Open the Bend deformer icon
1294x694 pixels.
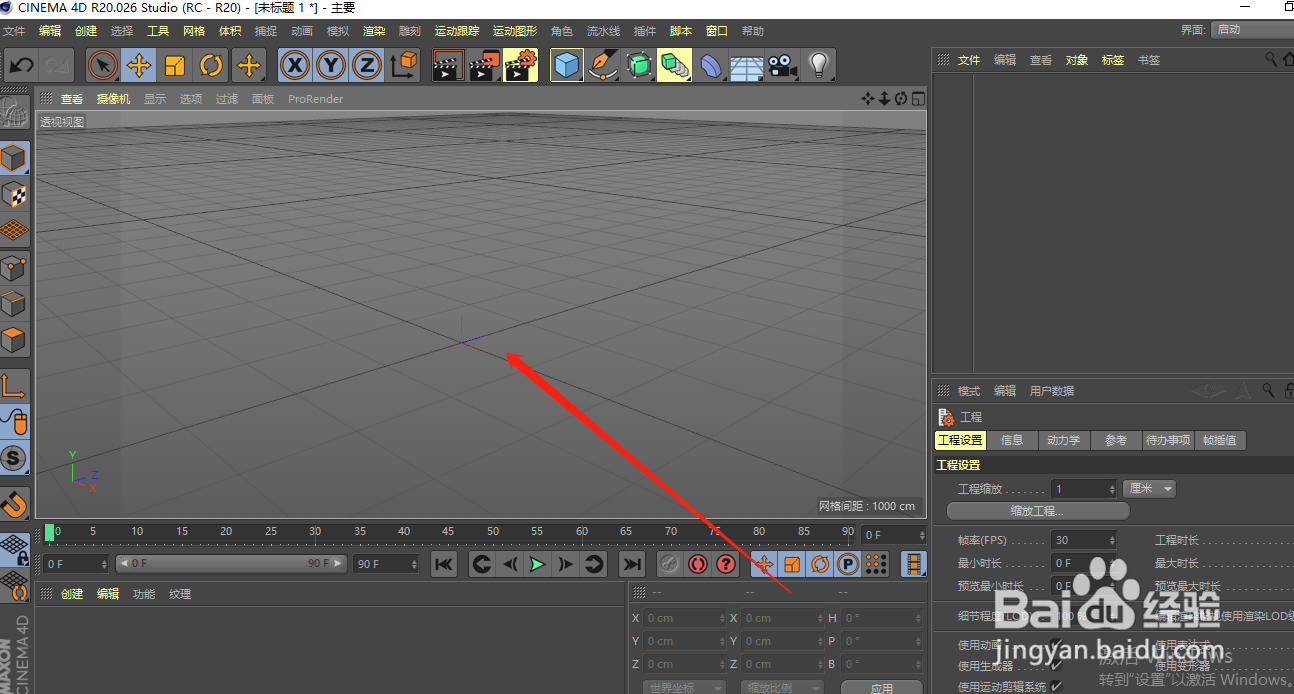click(711, 67)
